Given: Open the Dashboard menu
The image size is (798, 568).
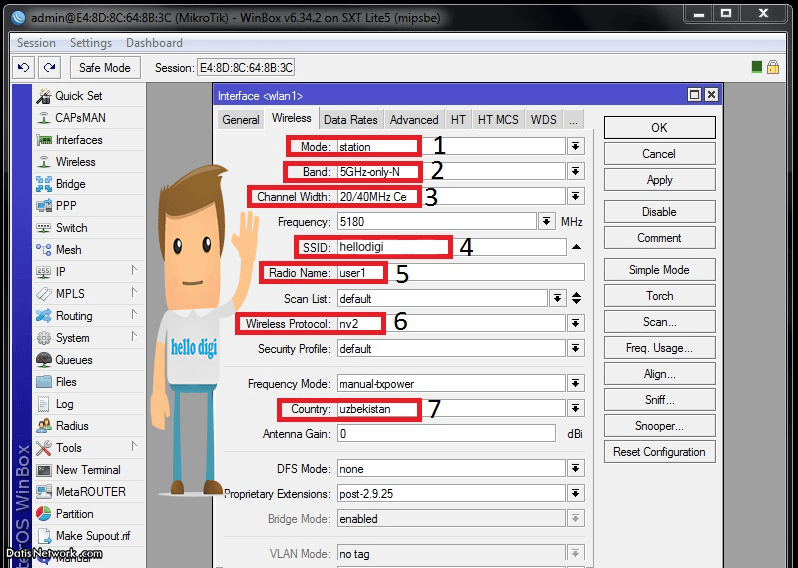Looking at the screenshot, I should point(154,43).
